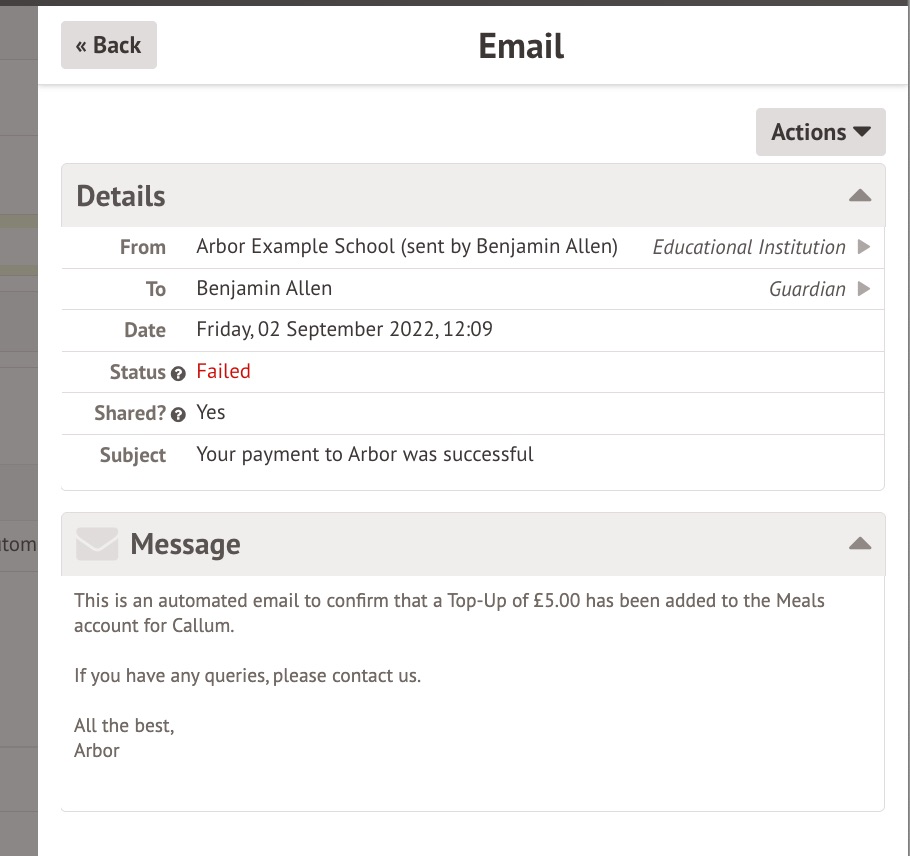Click the « Back button
The image size is (910, 856).
click(x=108, y=45)
